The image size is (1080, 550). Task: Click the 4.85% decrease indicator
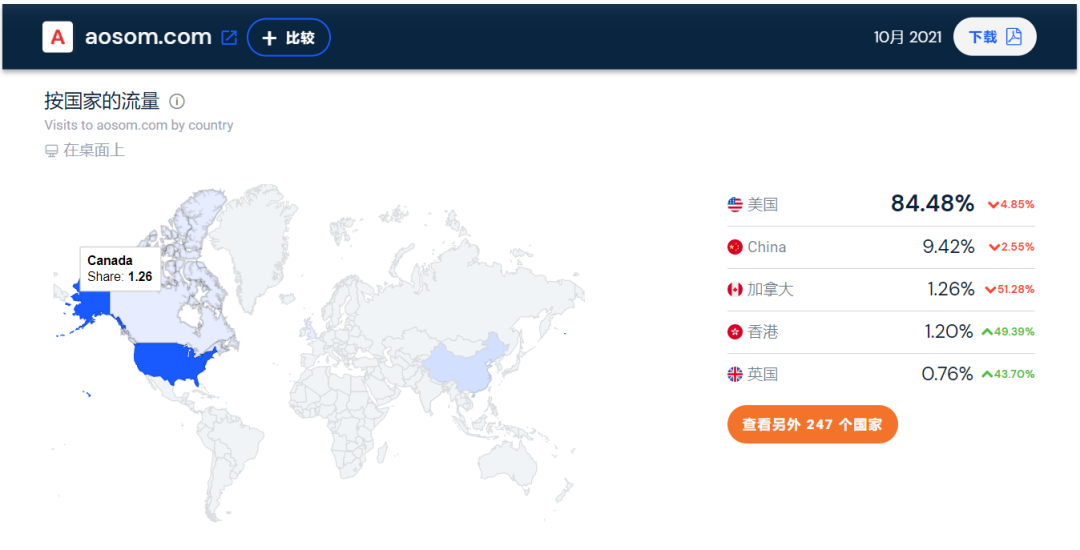click(1010, 204)
